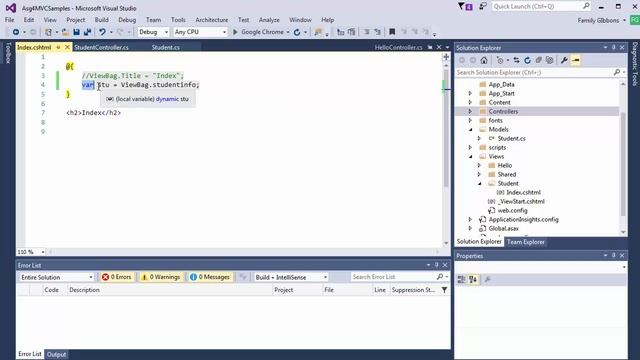Click the Save All toolbar icon
This screenshot has height=360, width=640.
point(87,32)
